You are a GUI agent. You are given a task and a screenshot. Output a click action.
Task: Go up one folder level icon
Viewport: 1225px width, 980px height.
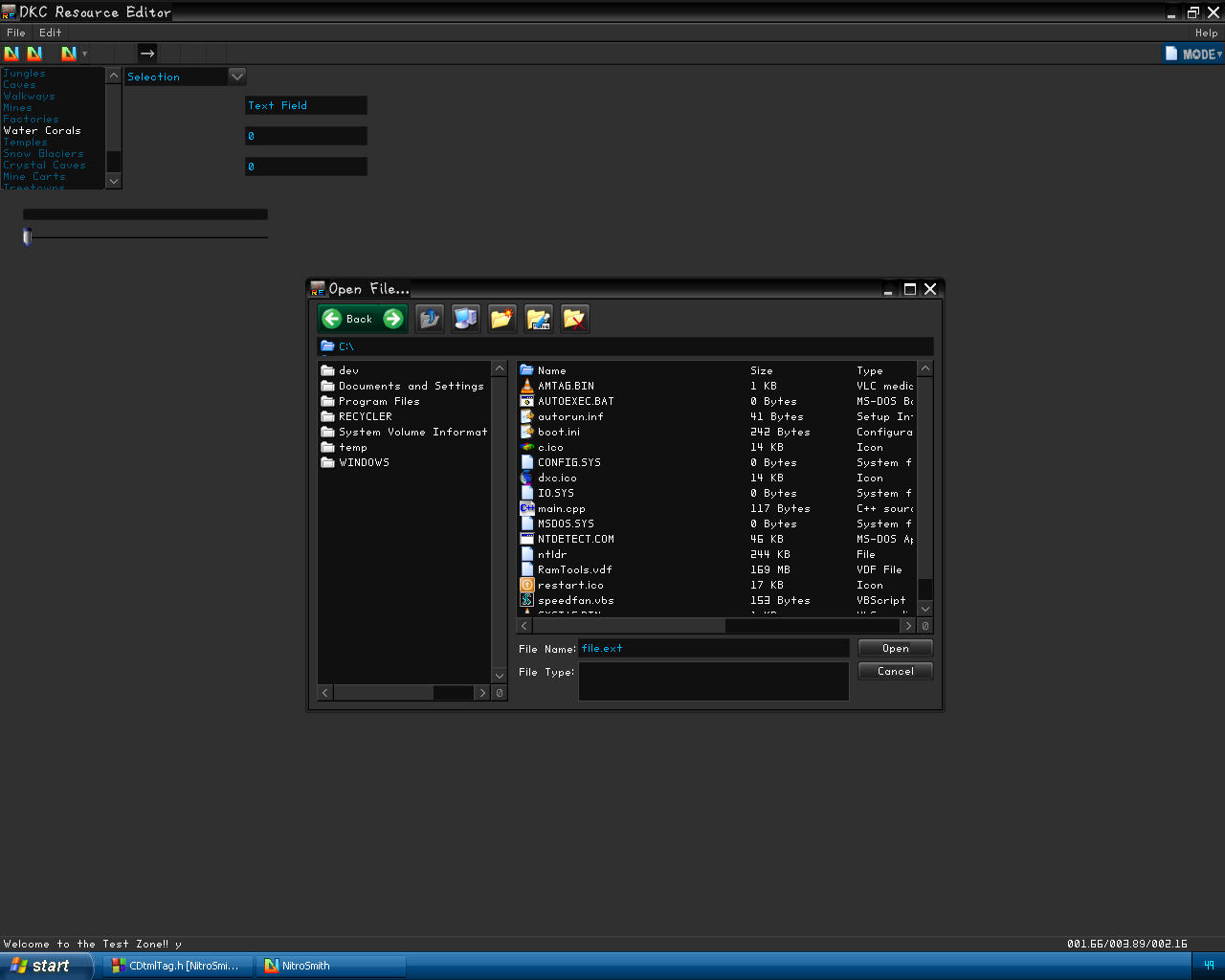click(430, 319)
